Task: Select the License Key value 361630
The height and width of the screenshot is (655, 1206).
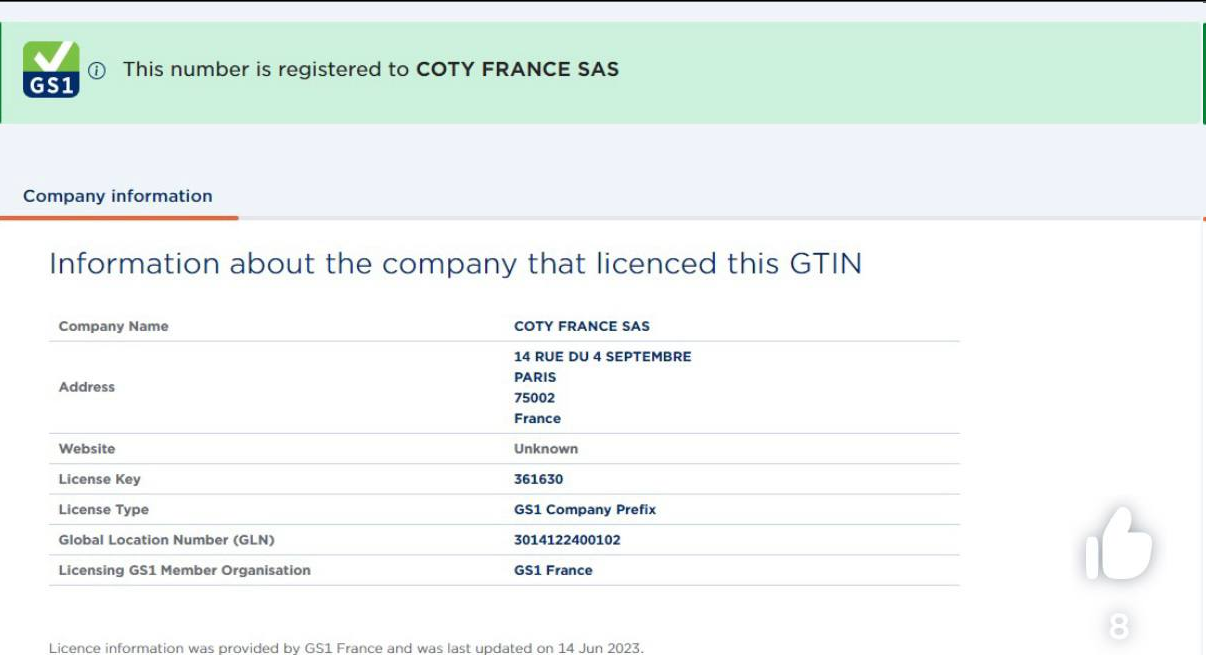Action: tap(538, 479)
